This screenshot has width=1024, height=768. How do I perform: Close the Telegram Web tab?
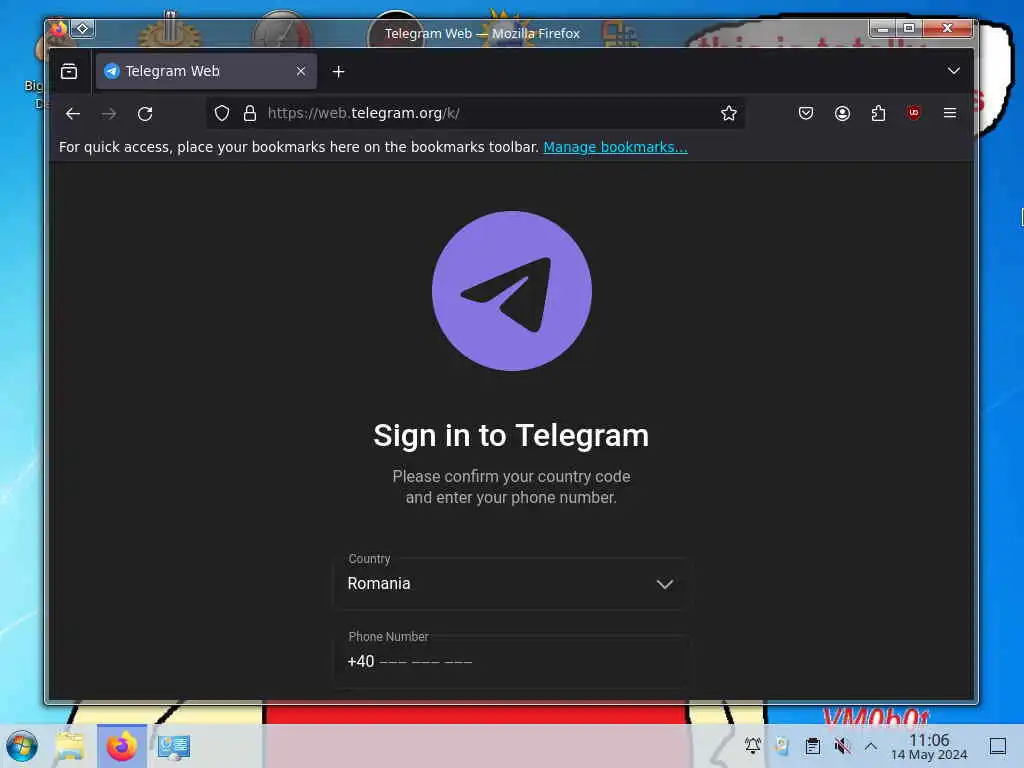[x=301, y=71]
